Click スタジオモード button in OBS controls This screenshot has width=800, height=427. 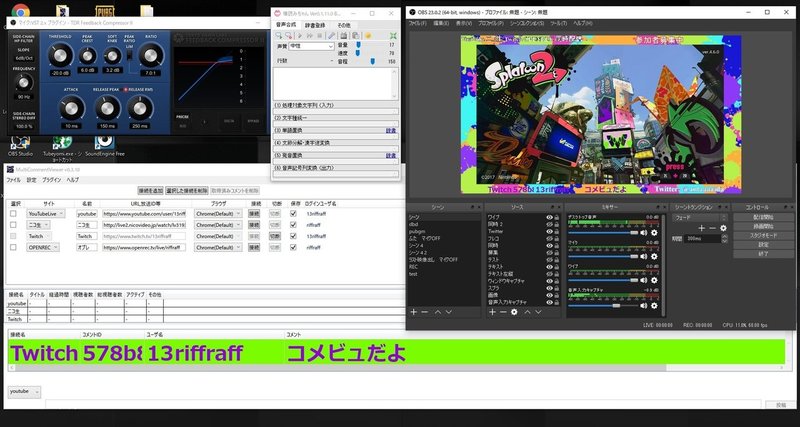(763, 236)
